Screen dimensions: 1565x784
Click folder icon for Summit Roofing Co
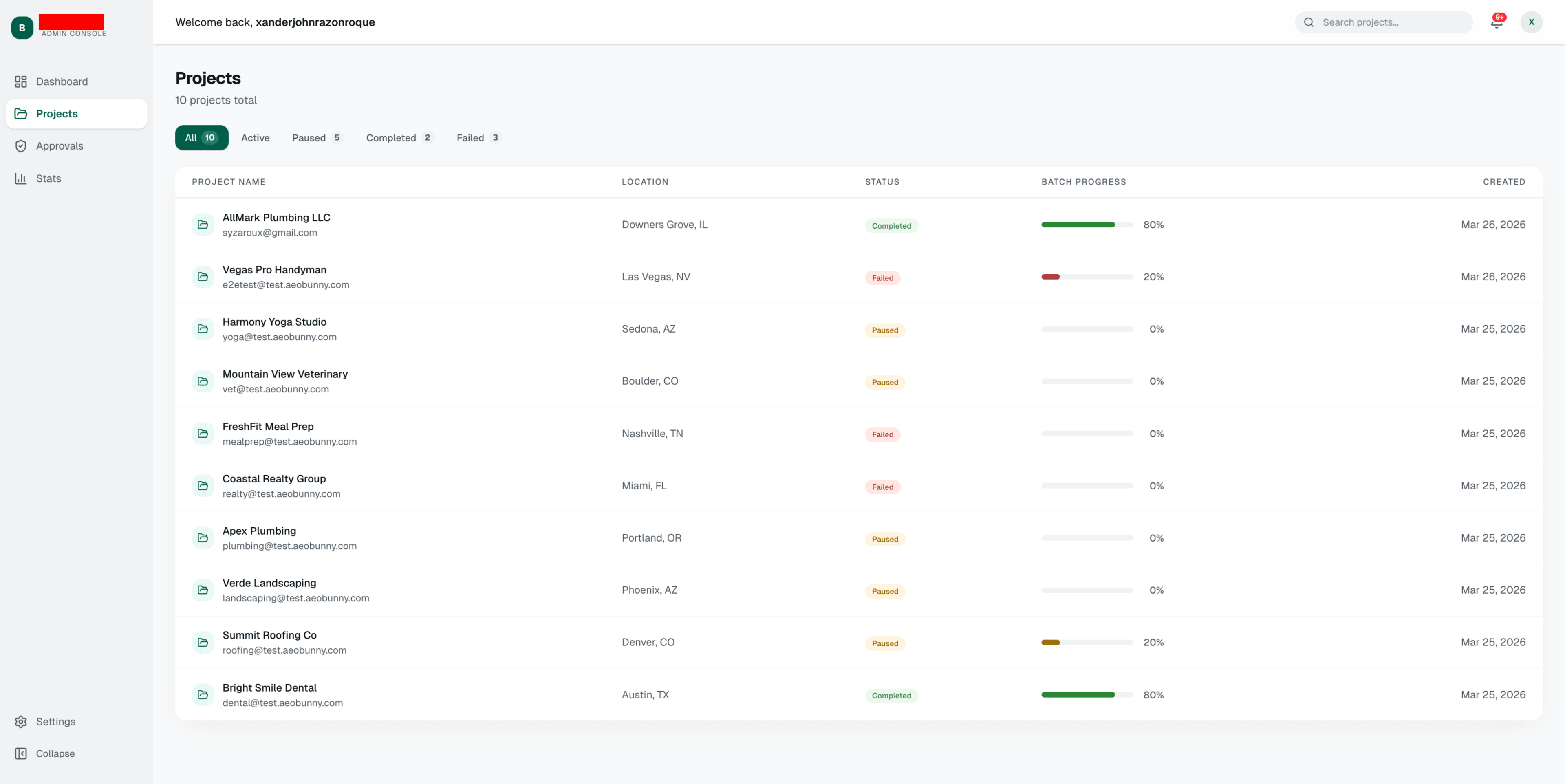pos(203,643)
